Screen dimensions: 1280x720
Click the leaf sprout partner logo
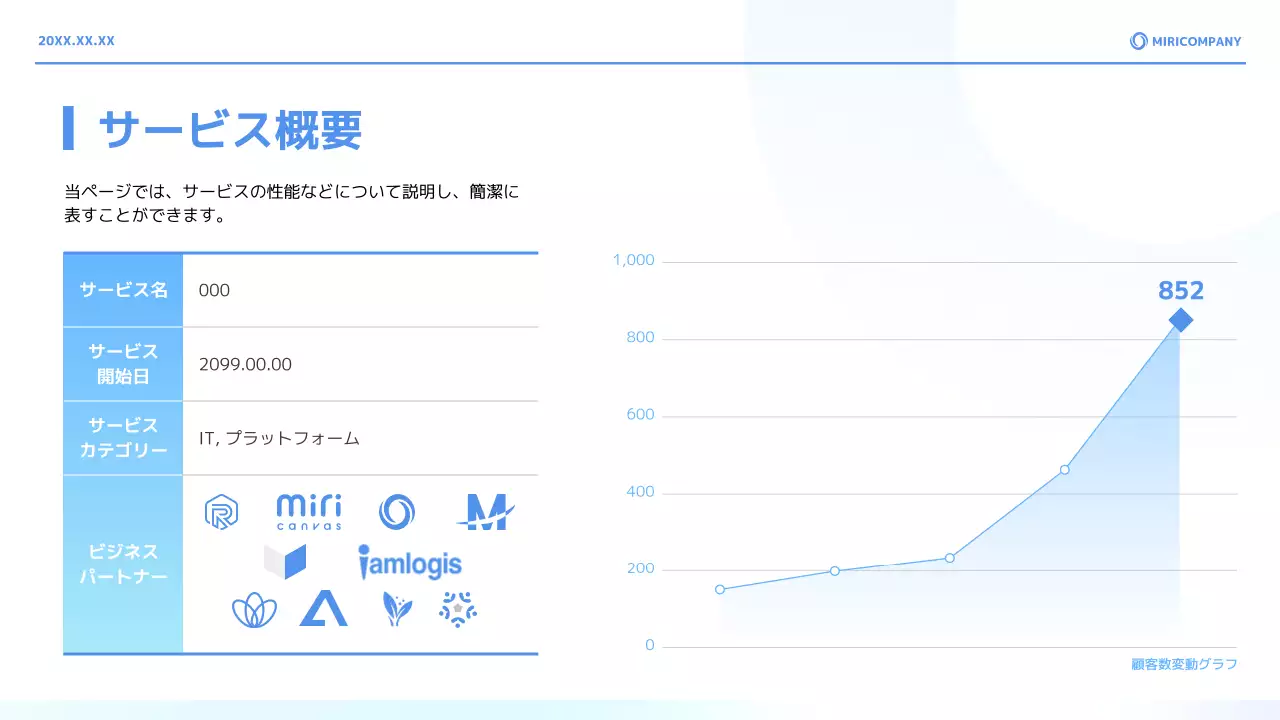[397, 609]
